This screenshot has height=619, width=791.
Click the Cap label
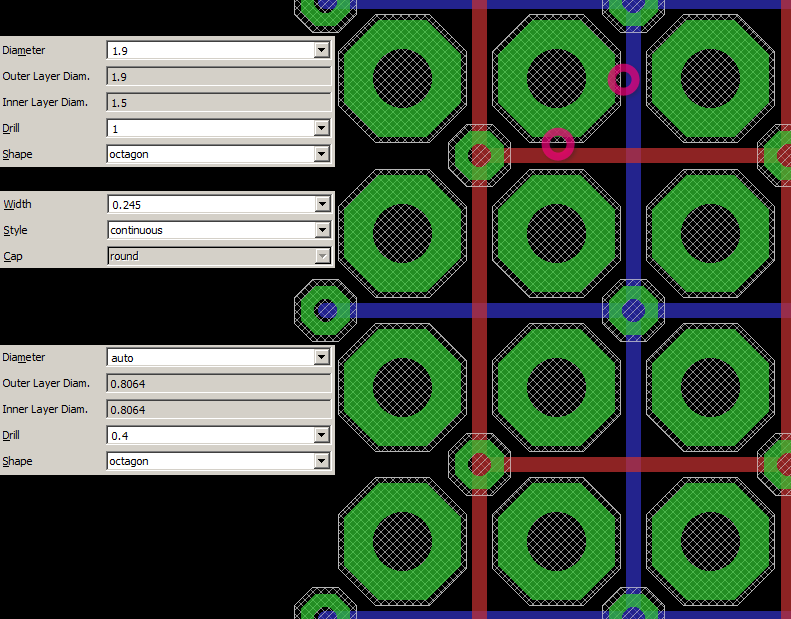13,256
